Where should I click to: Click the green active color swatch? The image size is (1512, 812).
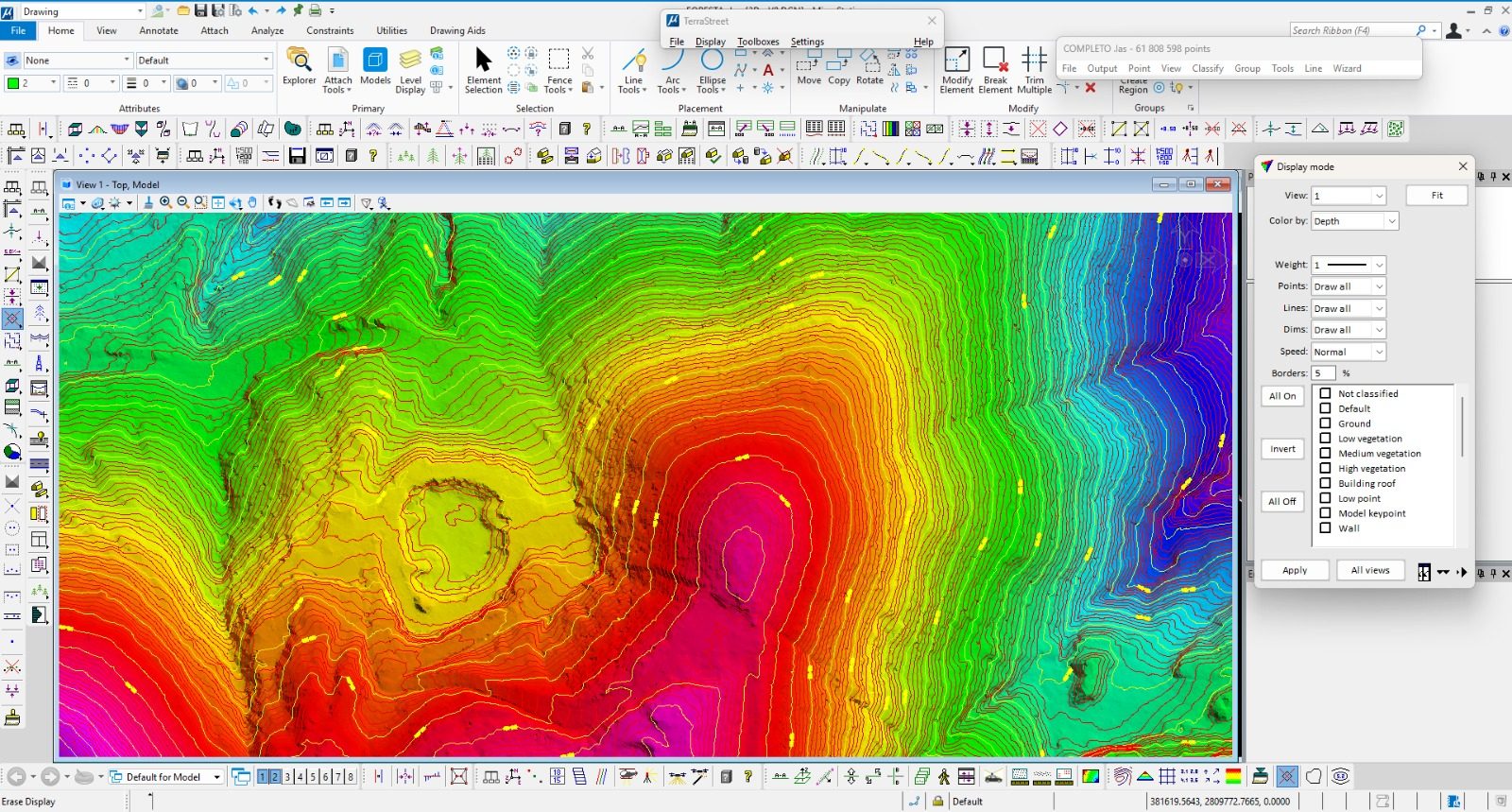pyautogui.click(x=13, y=83)
